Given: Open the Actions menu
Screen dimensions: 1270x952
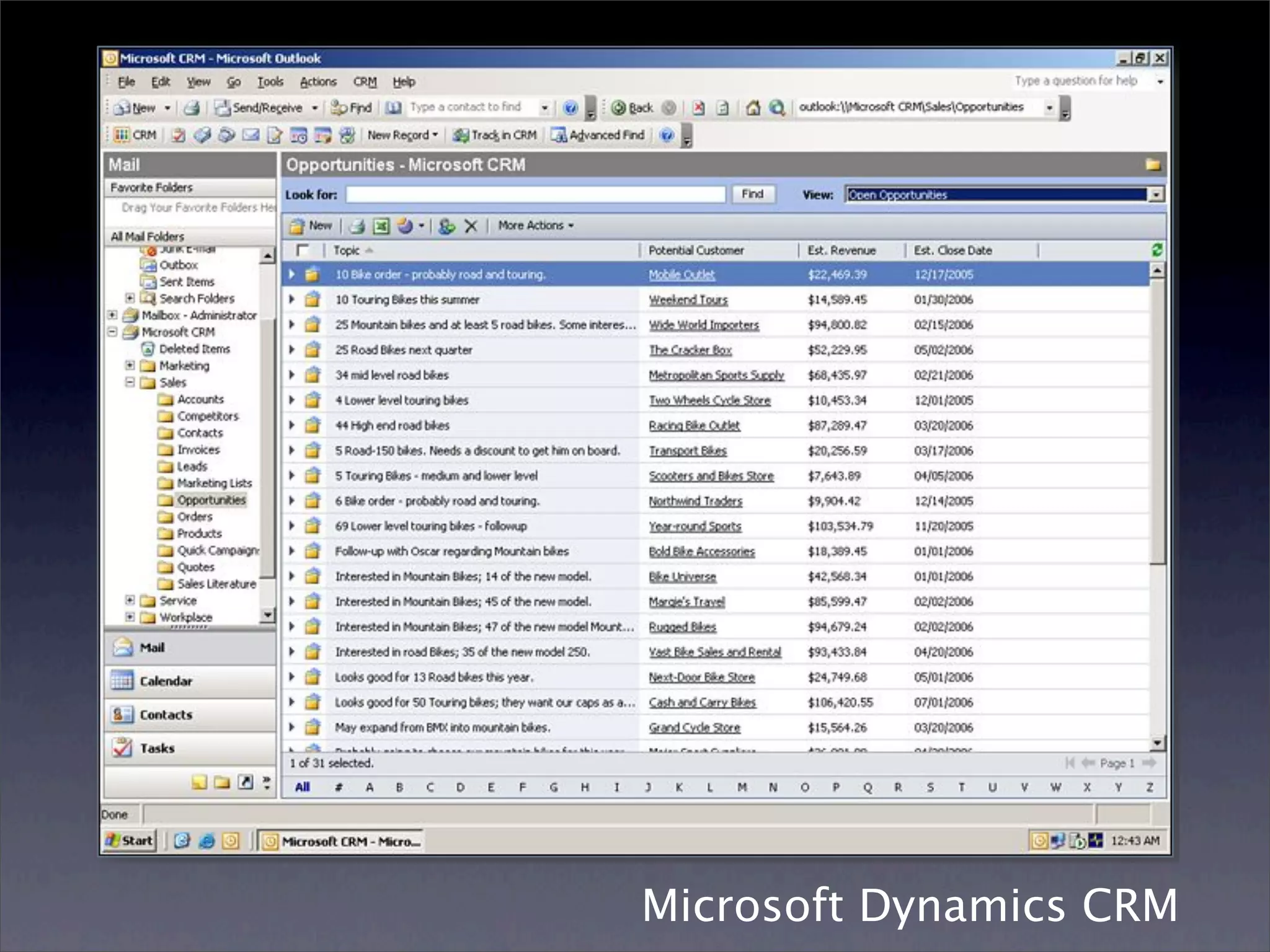Looking at the screenshot, I should pyautogui.click(x=318, y=82).
